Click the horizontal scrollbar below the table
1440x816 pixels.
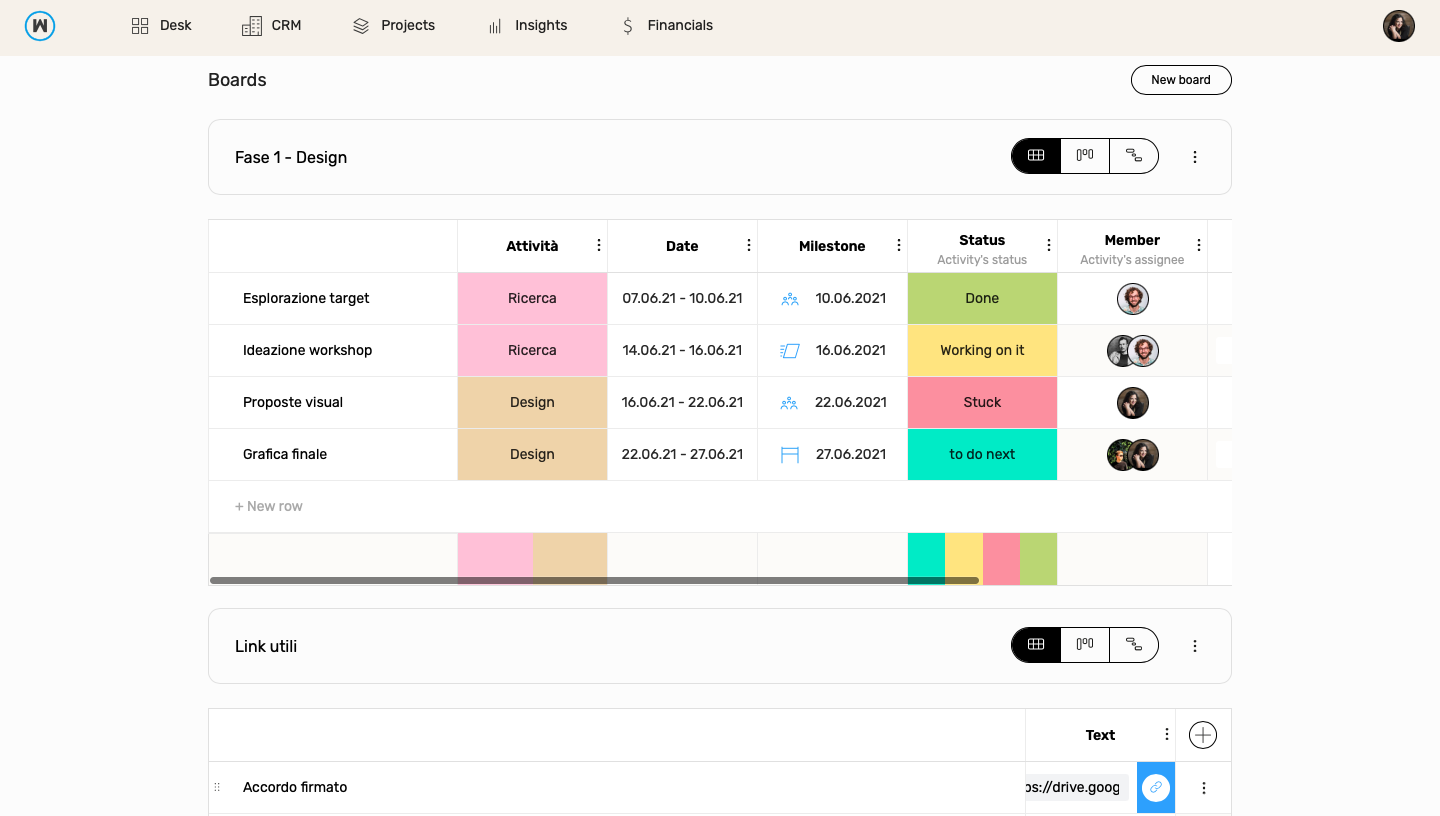point(594,579)
